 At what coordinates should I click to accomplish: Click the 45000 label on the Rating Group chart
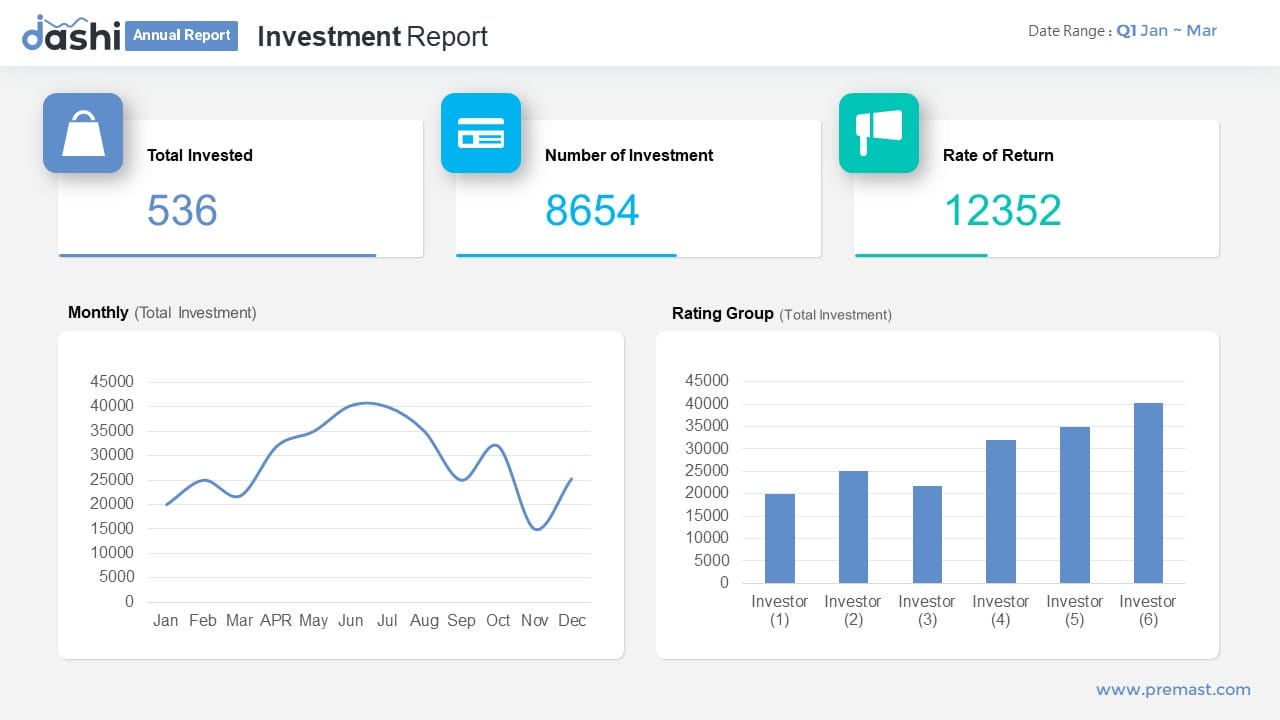[x=707, y=380]
